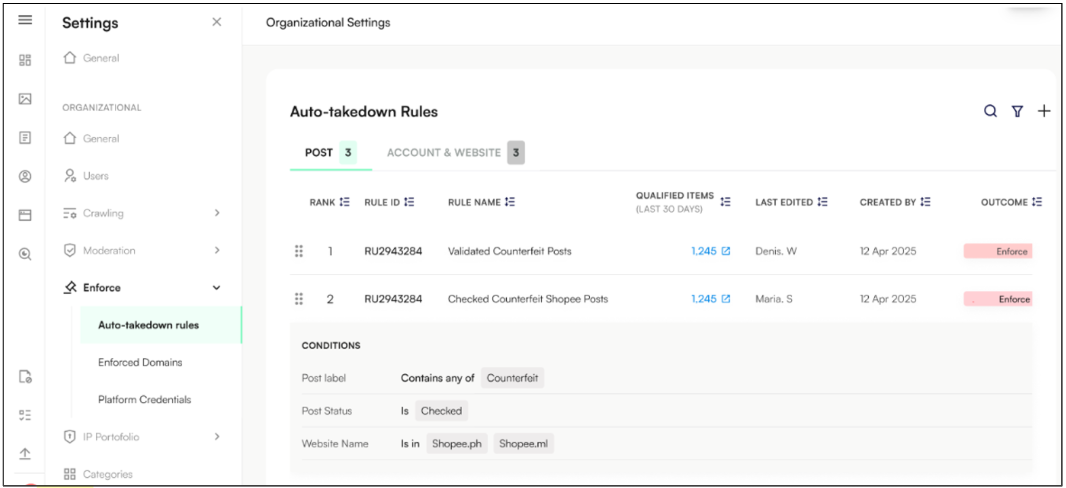This screenshot has height=488, width=1066.
Task: Open Enforced Domains settings page
Action: click(x=140, y=362)
